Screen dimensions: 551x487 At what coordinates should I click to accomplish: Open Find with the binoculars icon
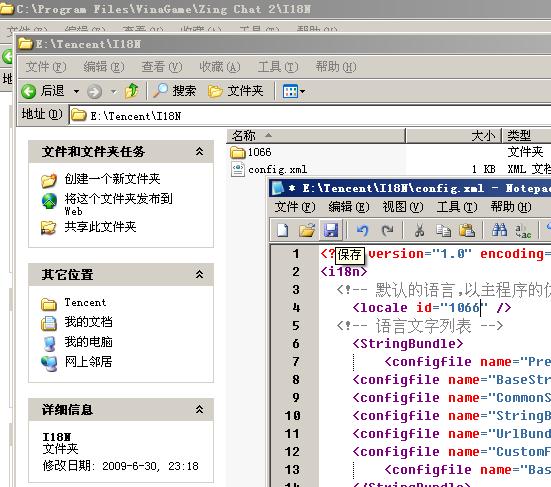pyautogui.click(x=499, y=230)
